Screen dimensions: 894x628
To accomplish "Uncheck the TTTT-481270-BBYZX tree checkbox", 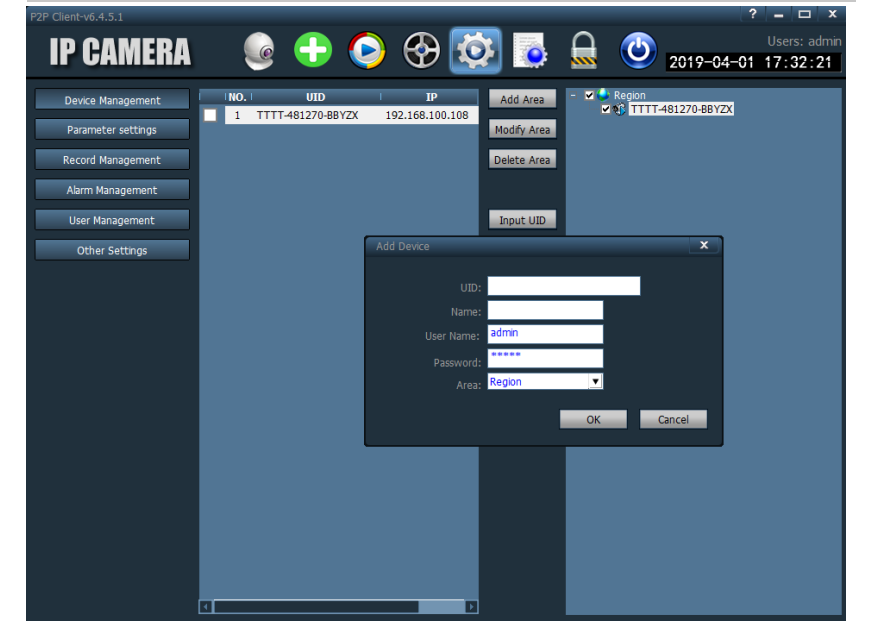I will click(606, 109).
